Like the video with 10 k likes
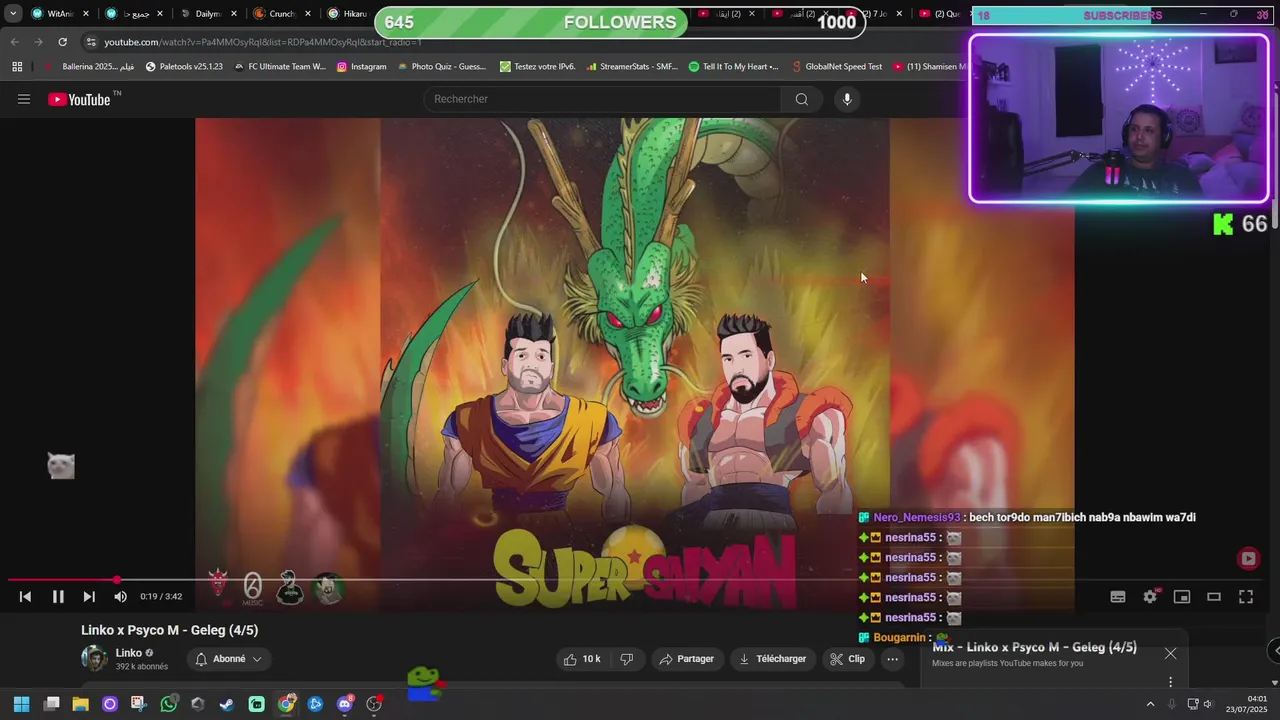The image size is (1280, 720). 581,659
